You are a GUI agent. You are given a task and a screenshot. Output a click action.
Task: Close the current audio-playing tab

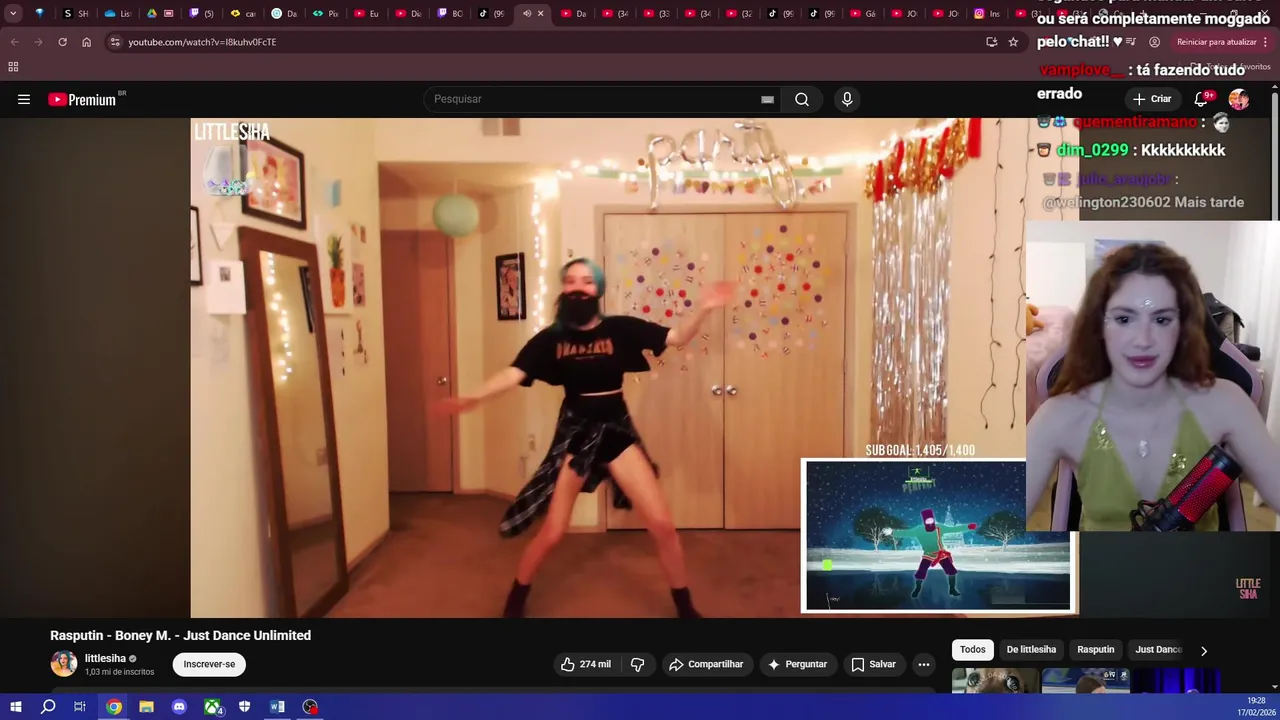[541, 14]
